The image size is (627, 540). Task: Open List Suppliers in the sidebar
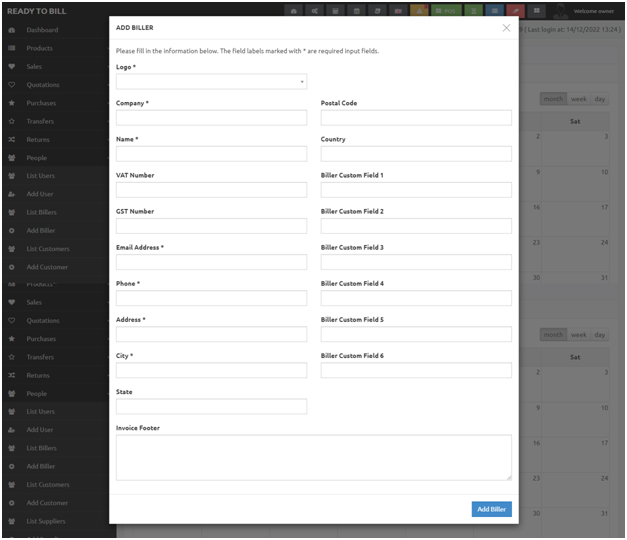[46, 521]
